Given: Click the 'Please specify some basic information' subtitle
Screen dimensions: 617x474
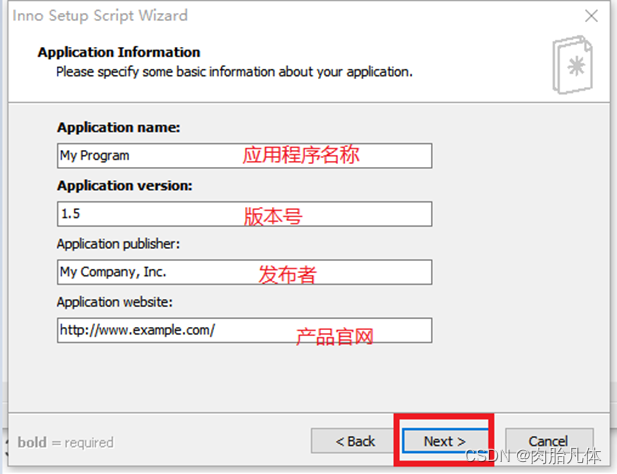Looking at the screenshot, I should pyautogui.click(x=234, y=72).
